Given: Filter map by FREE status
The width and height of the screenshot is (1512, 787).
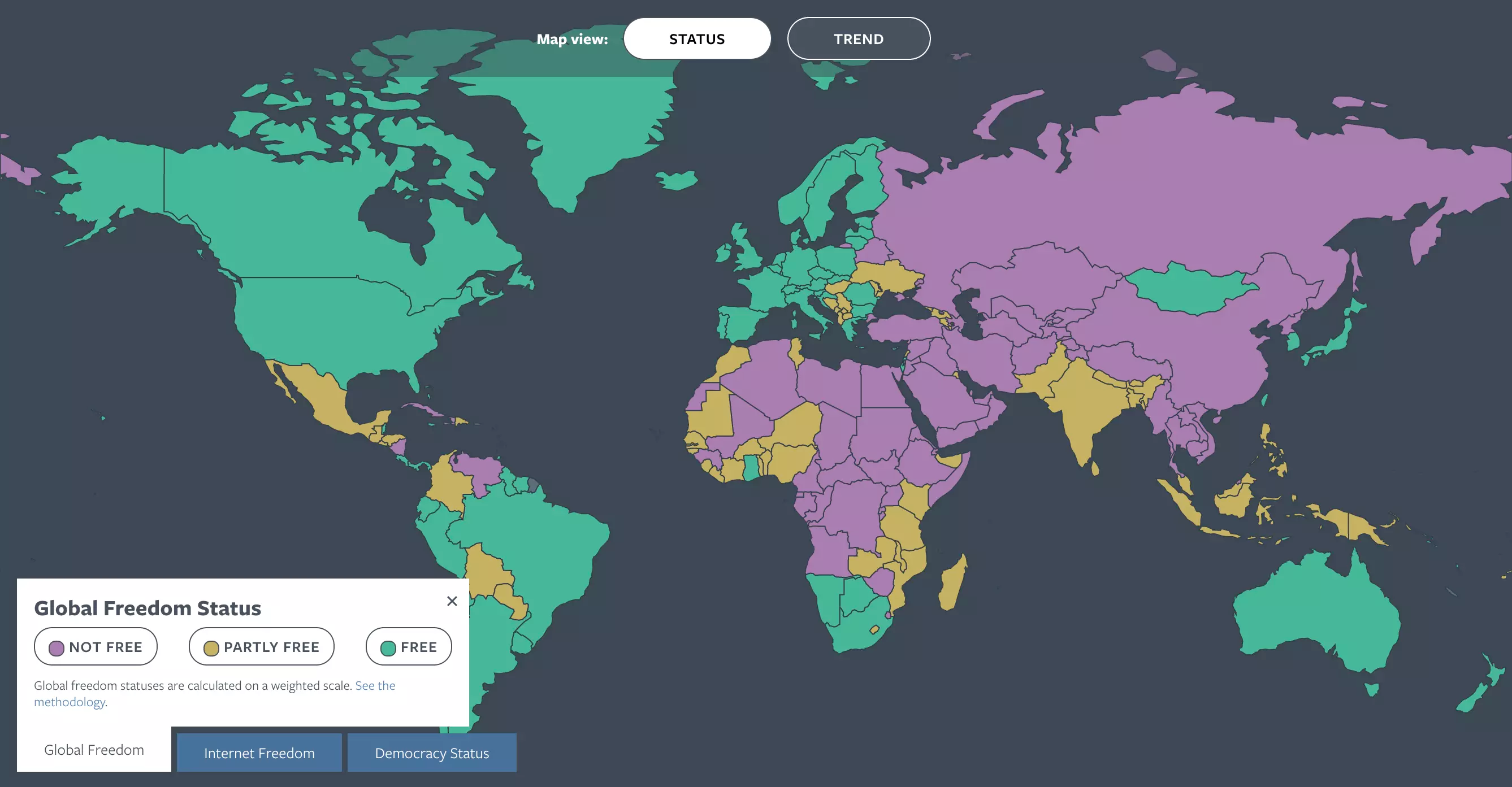Looking at the screenshot, I should point(409,647).
